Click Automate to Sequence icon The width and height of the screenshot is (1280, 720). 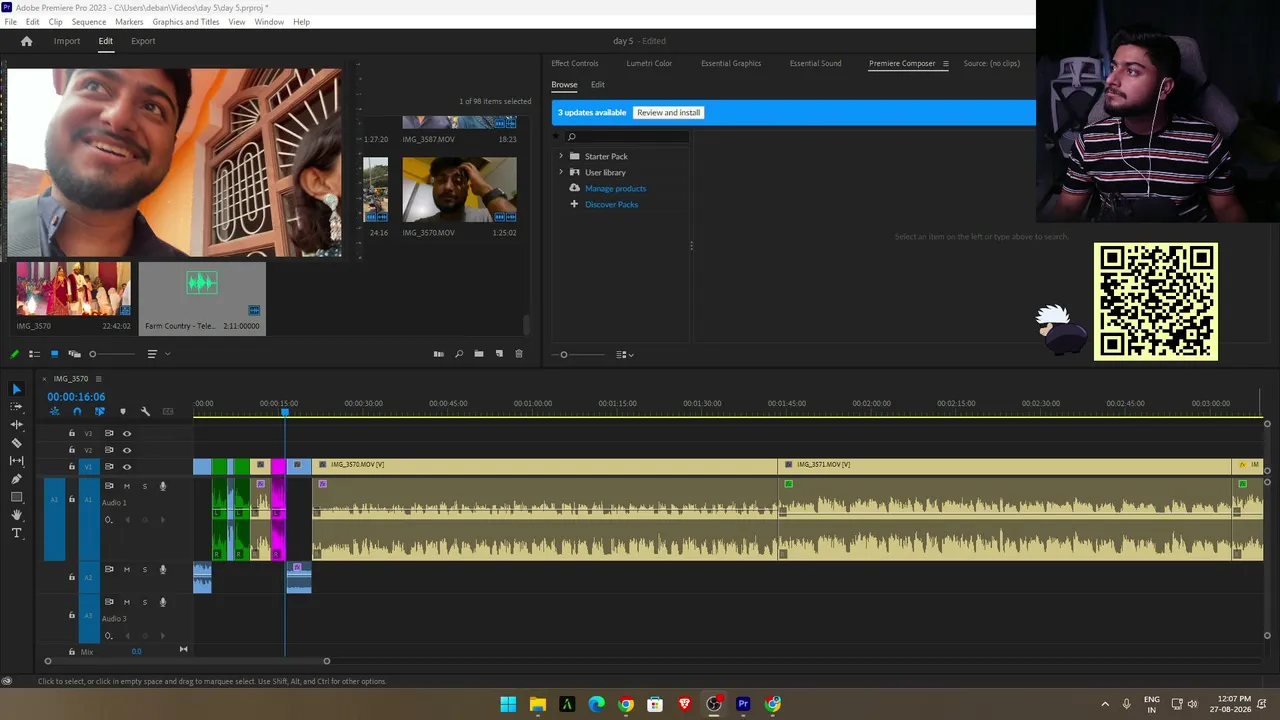(438, 354)
